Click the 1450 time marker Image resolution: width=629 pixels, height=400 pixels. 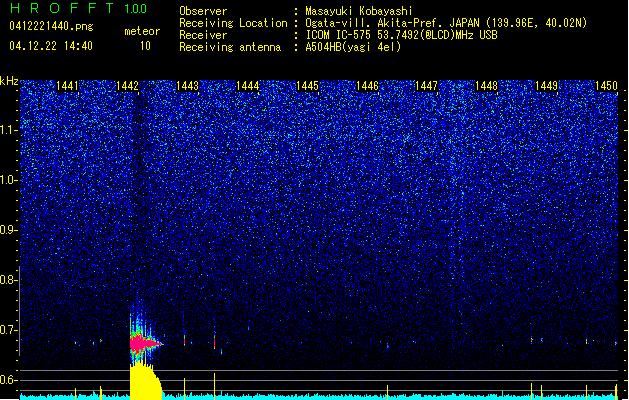point(606,86)
